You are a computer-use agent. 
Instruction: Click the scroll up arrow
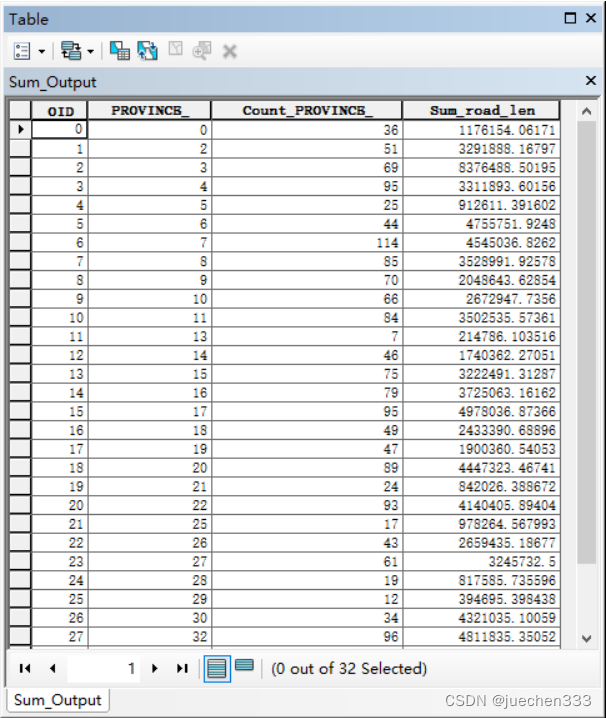pyautogui.click(x=587, y=111)
